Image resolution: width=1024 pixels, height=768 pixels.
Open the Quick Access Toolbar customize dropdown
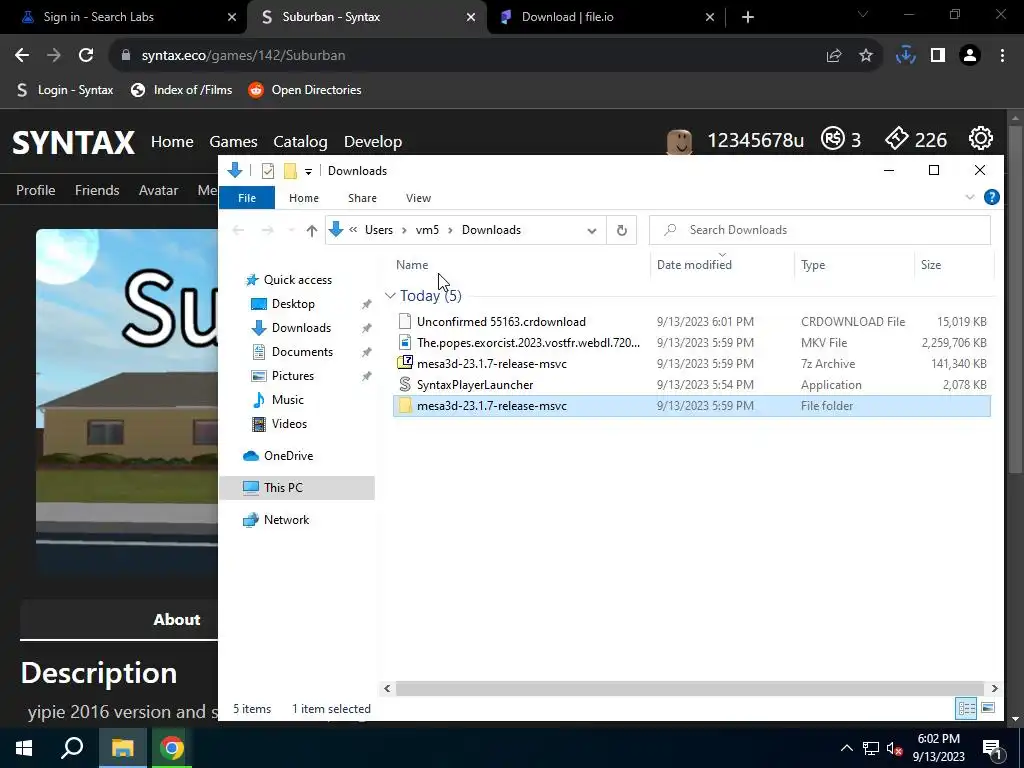coord(308,172)
